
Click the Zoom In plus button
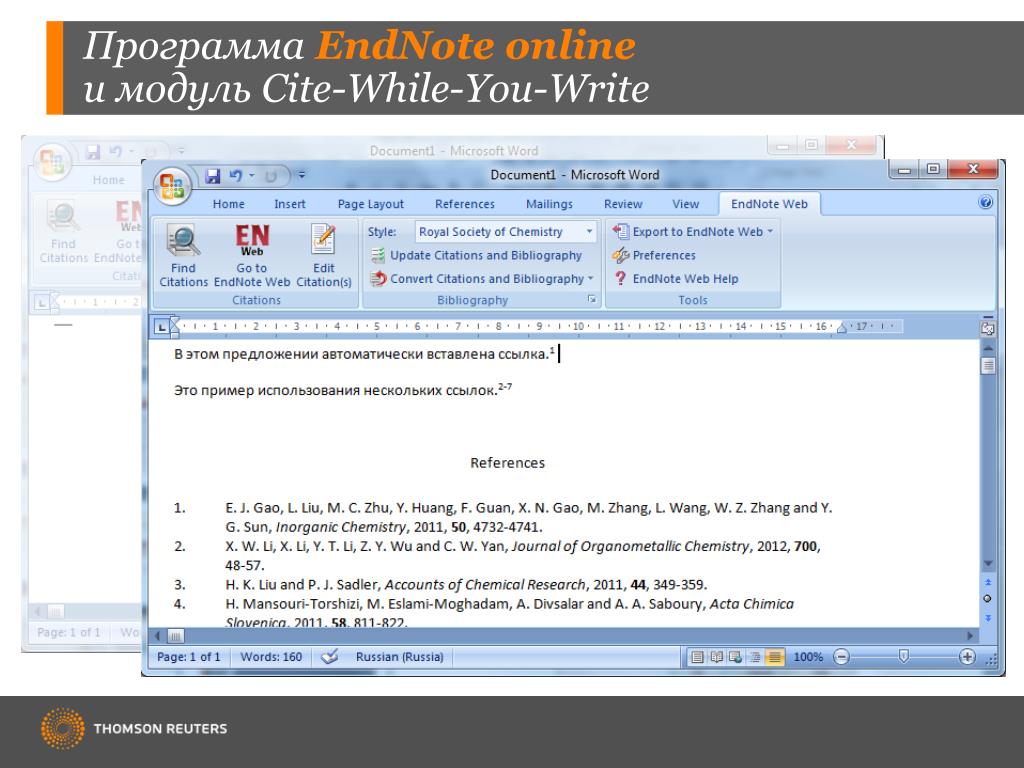[967, 657]
